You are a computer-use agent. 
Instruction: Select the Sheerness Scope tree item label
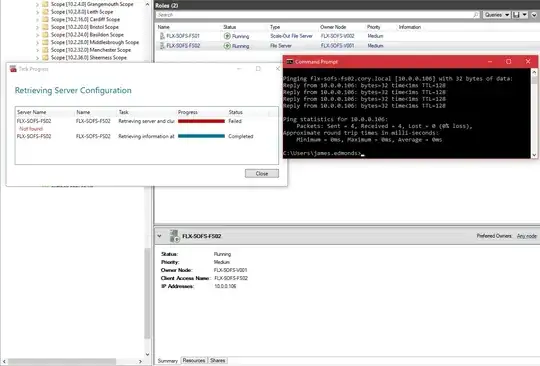pos(89,57)
